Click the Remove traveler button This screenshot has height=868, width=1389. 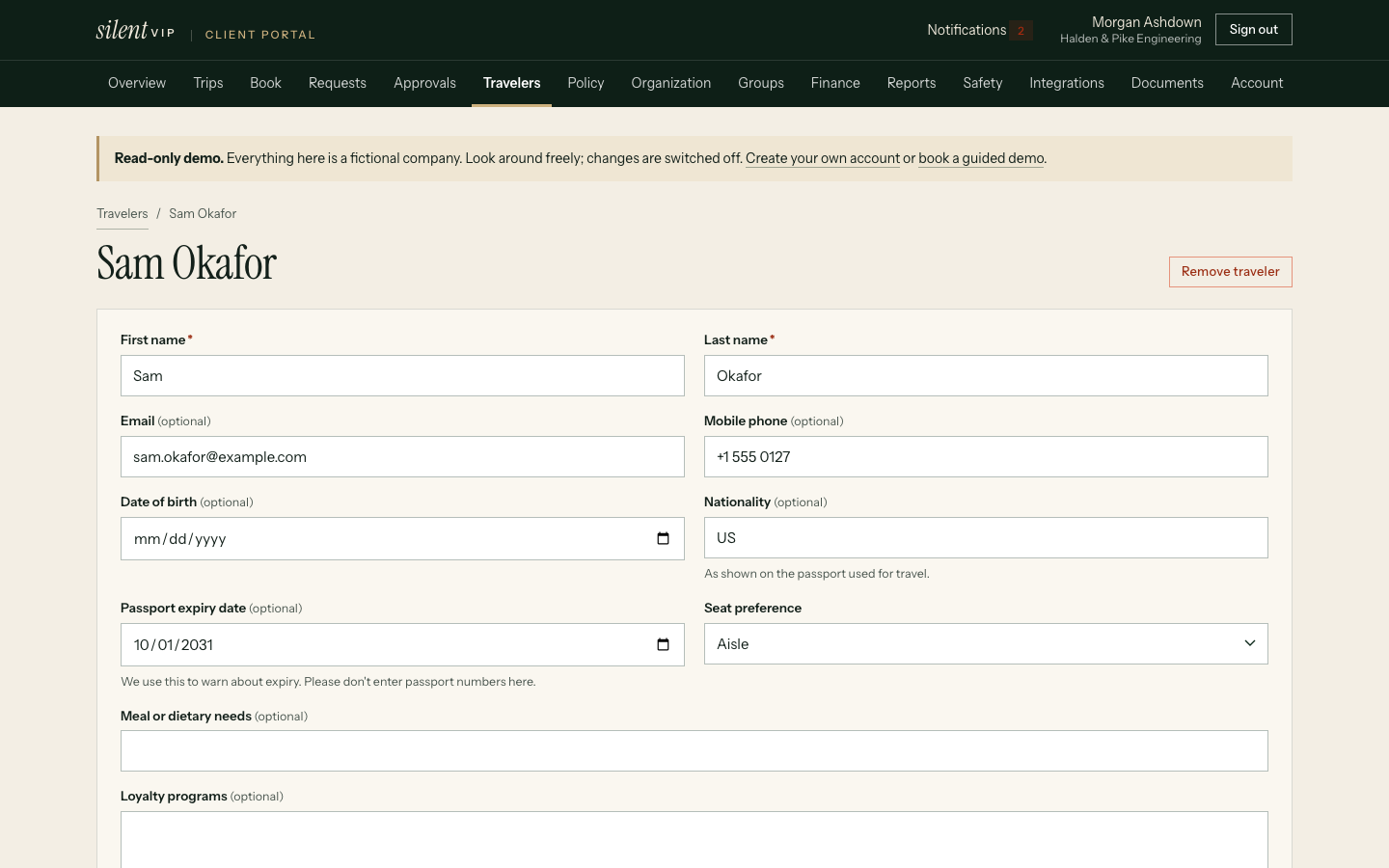[x=1230, y=272]
